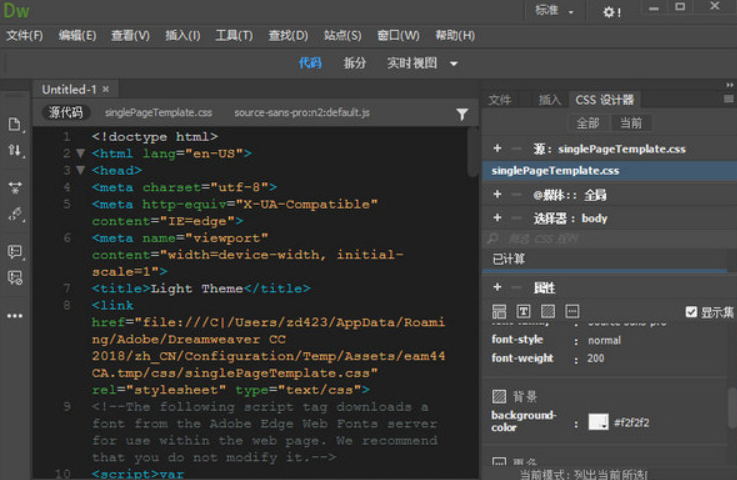737x480 pixels.
Task: Open the 站点(S) menu
Action: [x=342, y=35]
